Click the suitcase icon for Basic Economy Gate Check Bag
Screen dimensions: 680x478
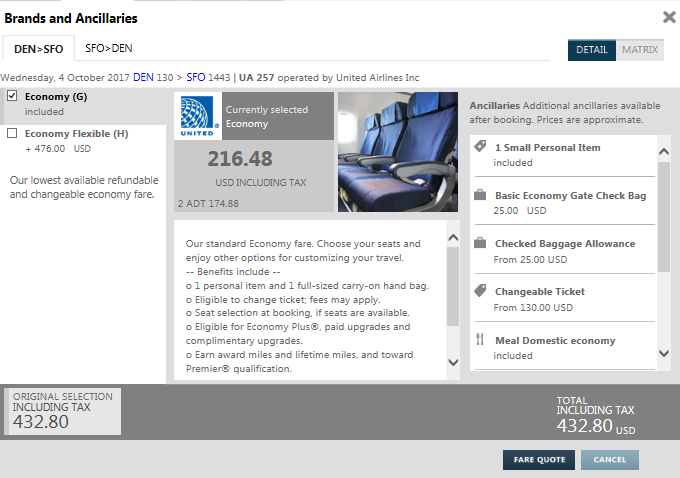[x=480, y=195]
